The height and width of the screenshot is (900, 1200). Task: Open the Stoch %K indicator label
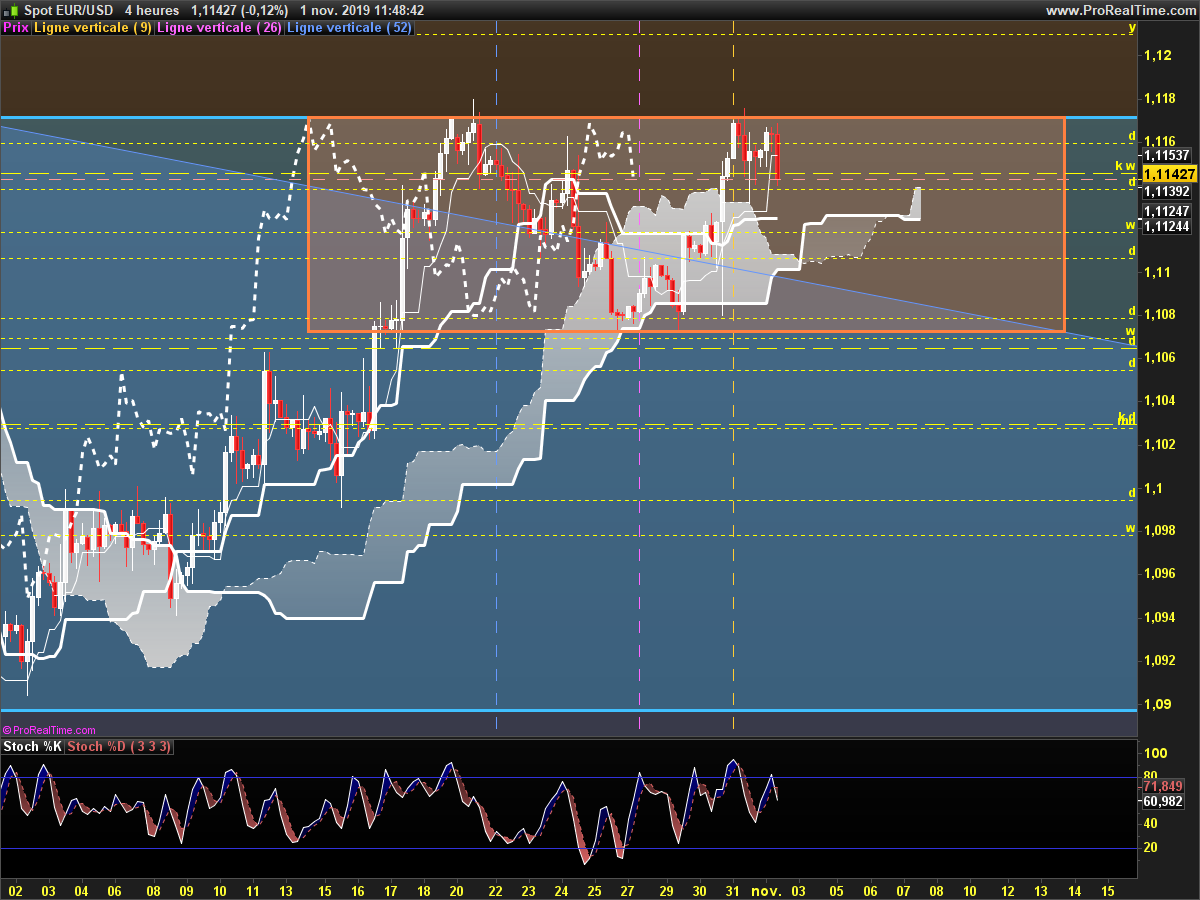pos(33,747)
